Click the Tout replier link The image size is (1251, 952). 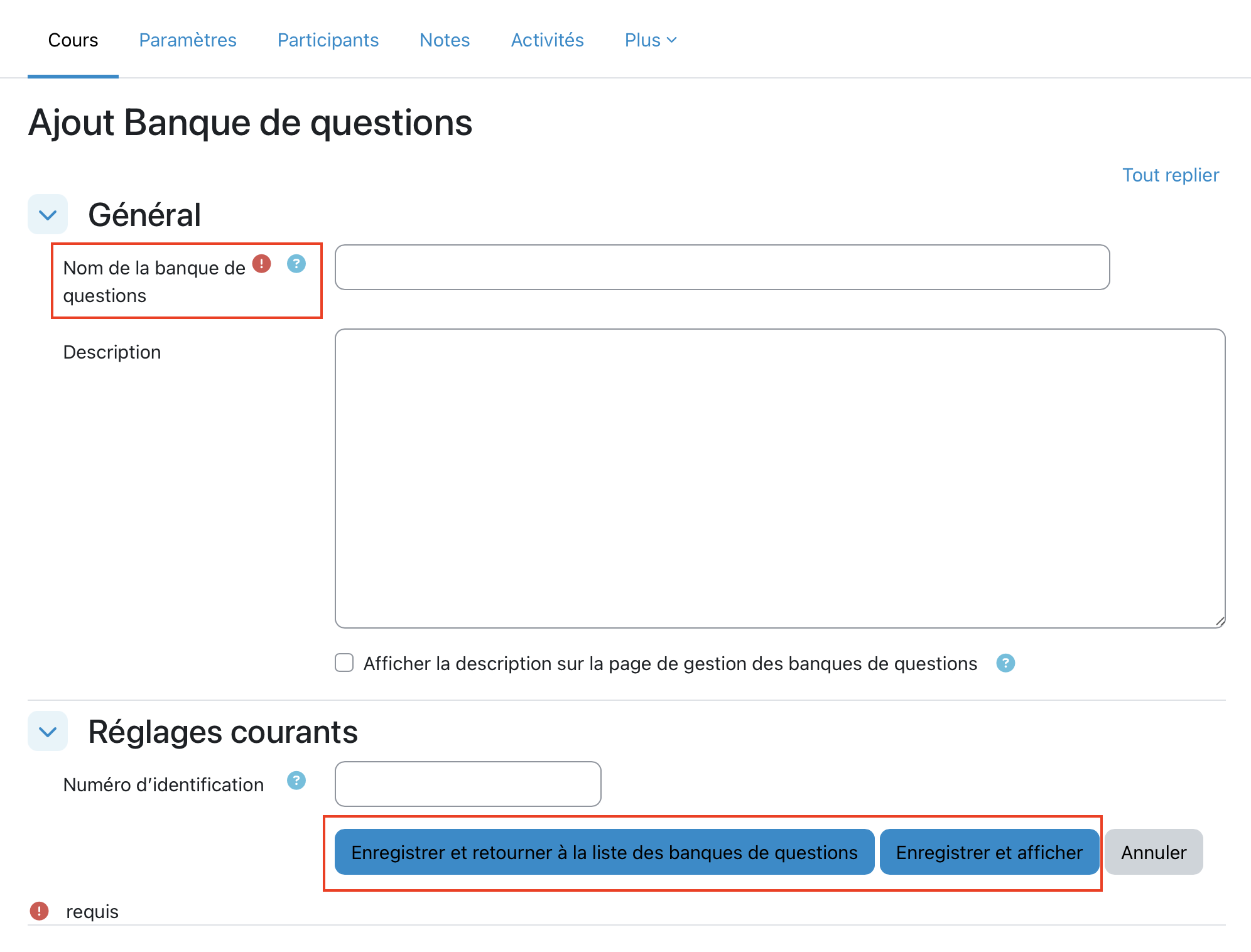[x=1170, y=175]
